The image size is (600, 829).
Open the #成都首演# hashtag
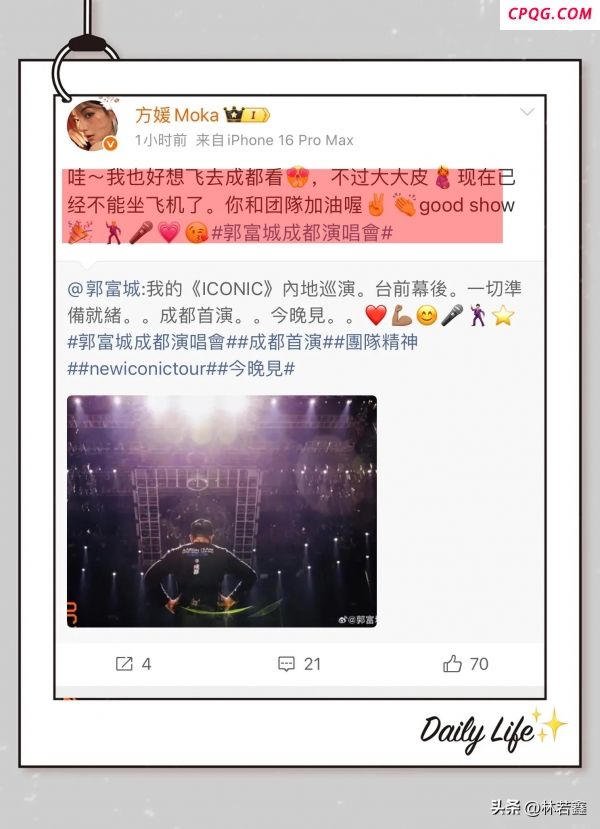click(x=285, y=342)
